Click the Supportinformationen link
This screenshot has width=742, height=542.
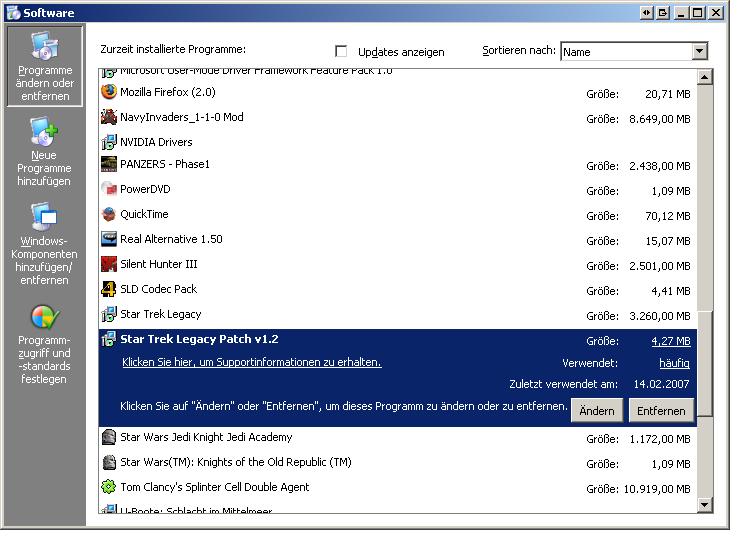[x=251, y=363]
